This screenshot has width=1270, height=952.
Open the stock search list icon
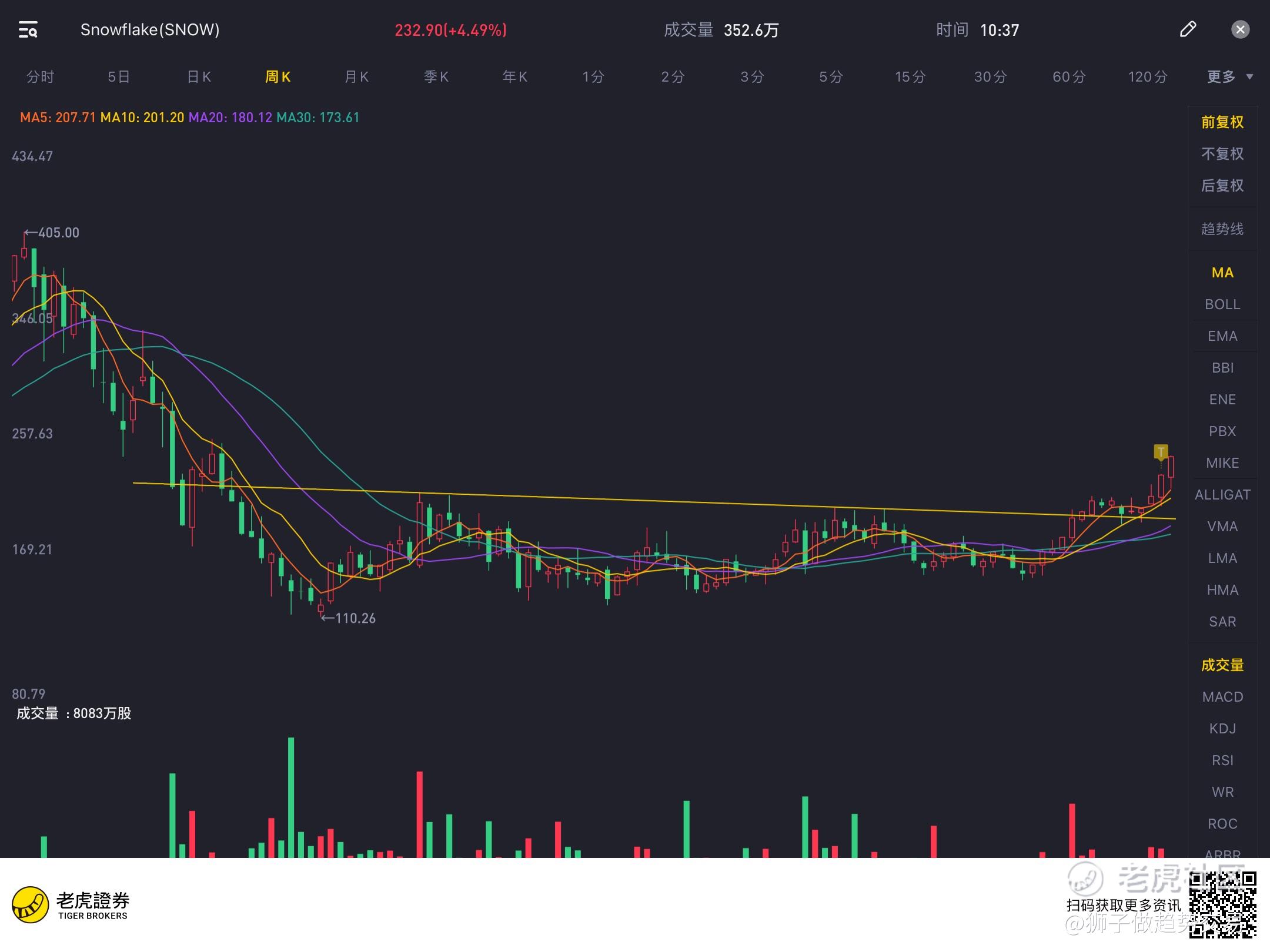tap(28, 30)
